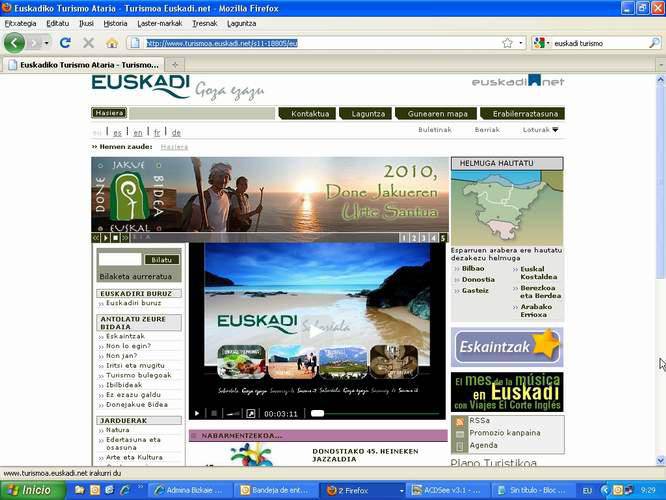Bookmark this page with the star icon

507,43
